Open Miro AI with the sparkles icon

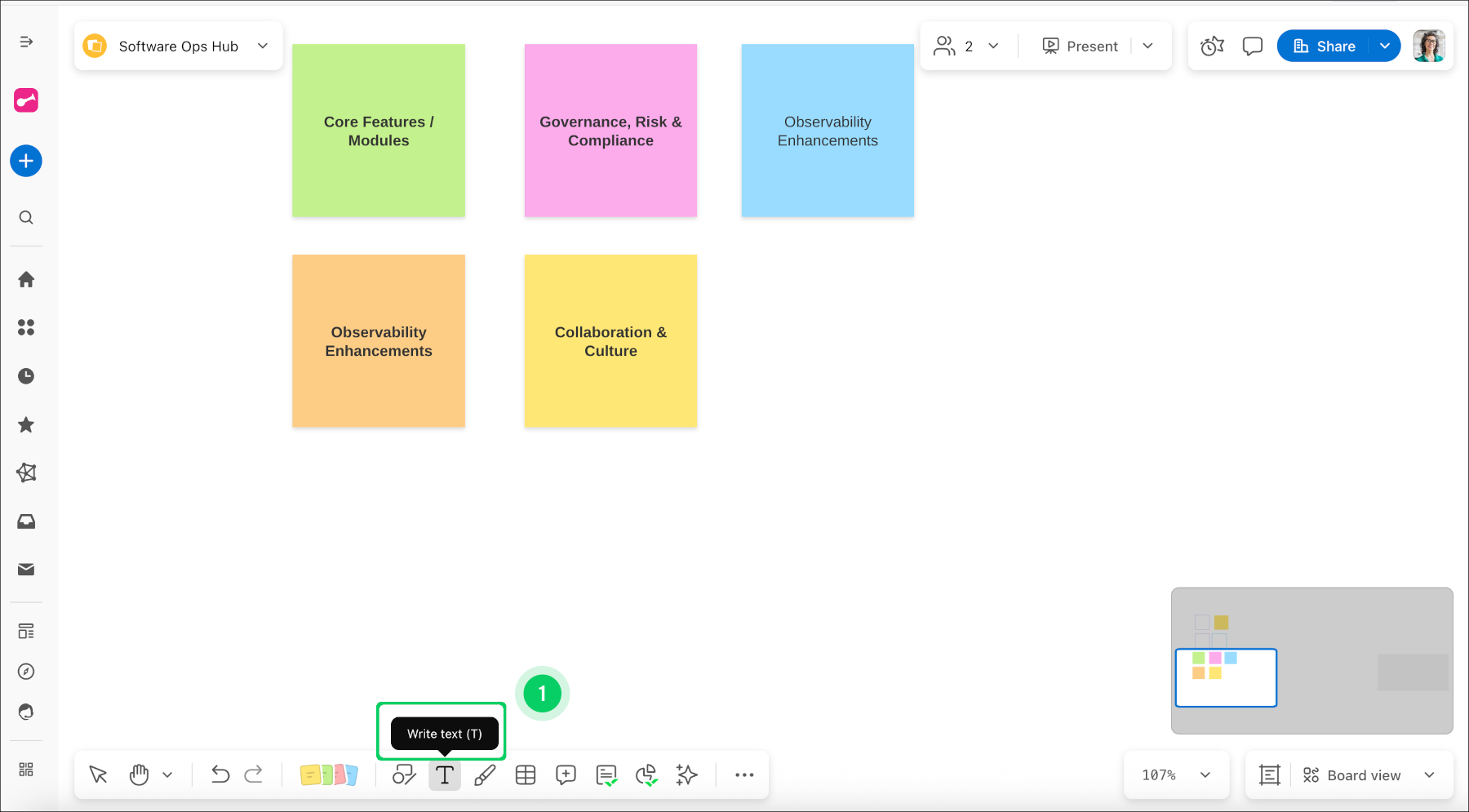point(686,775)
